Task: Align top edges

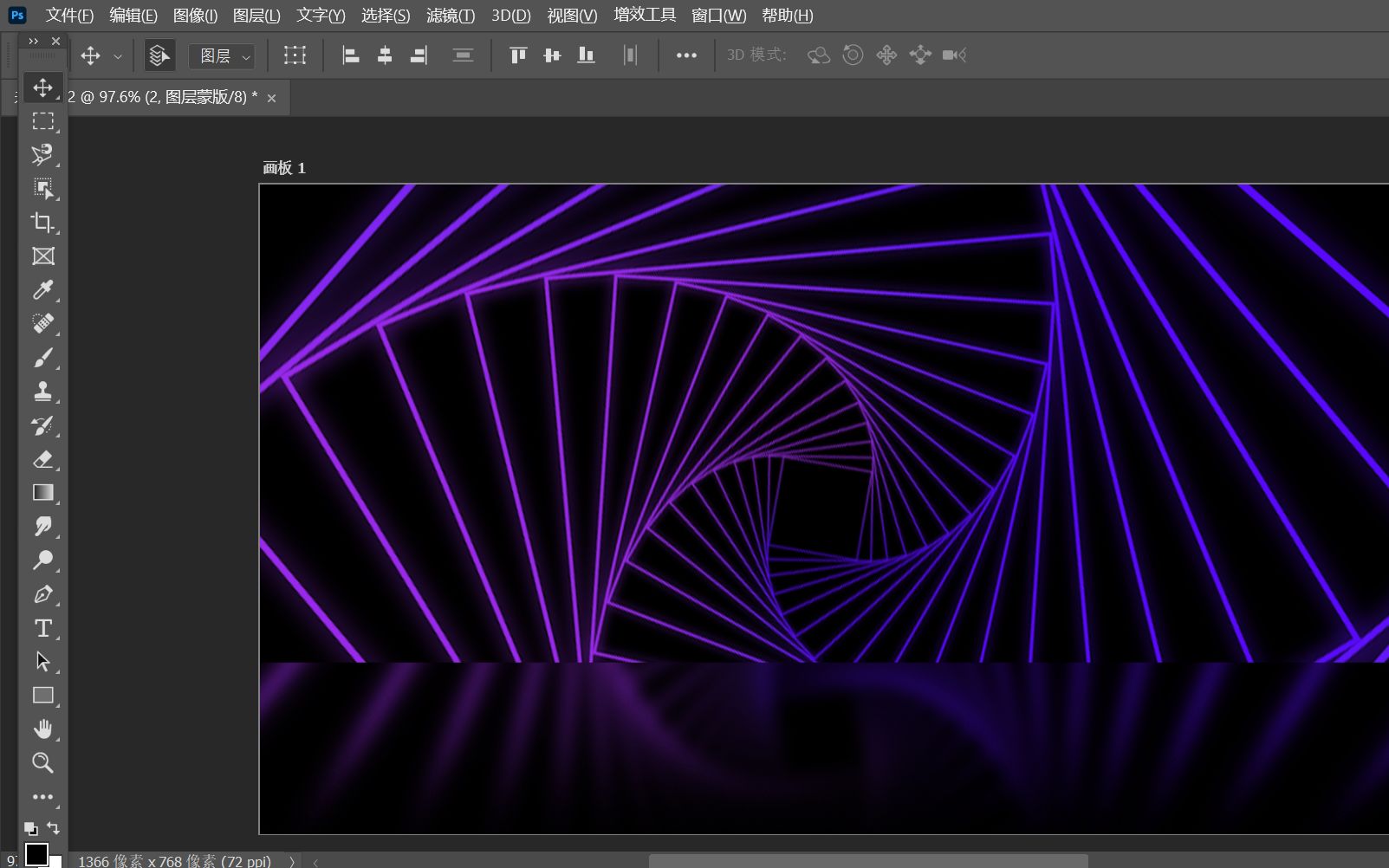Action: (518, 55)
